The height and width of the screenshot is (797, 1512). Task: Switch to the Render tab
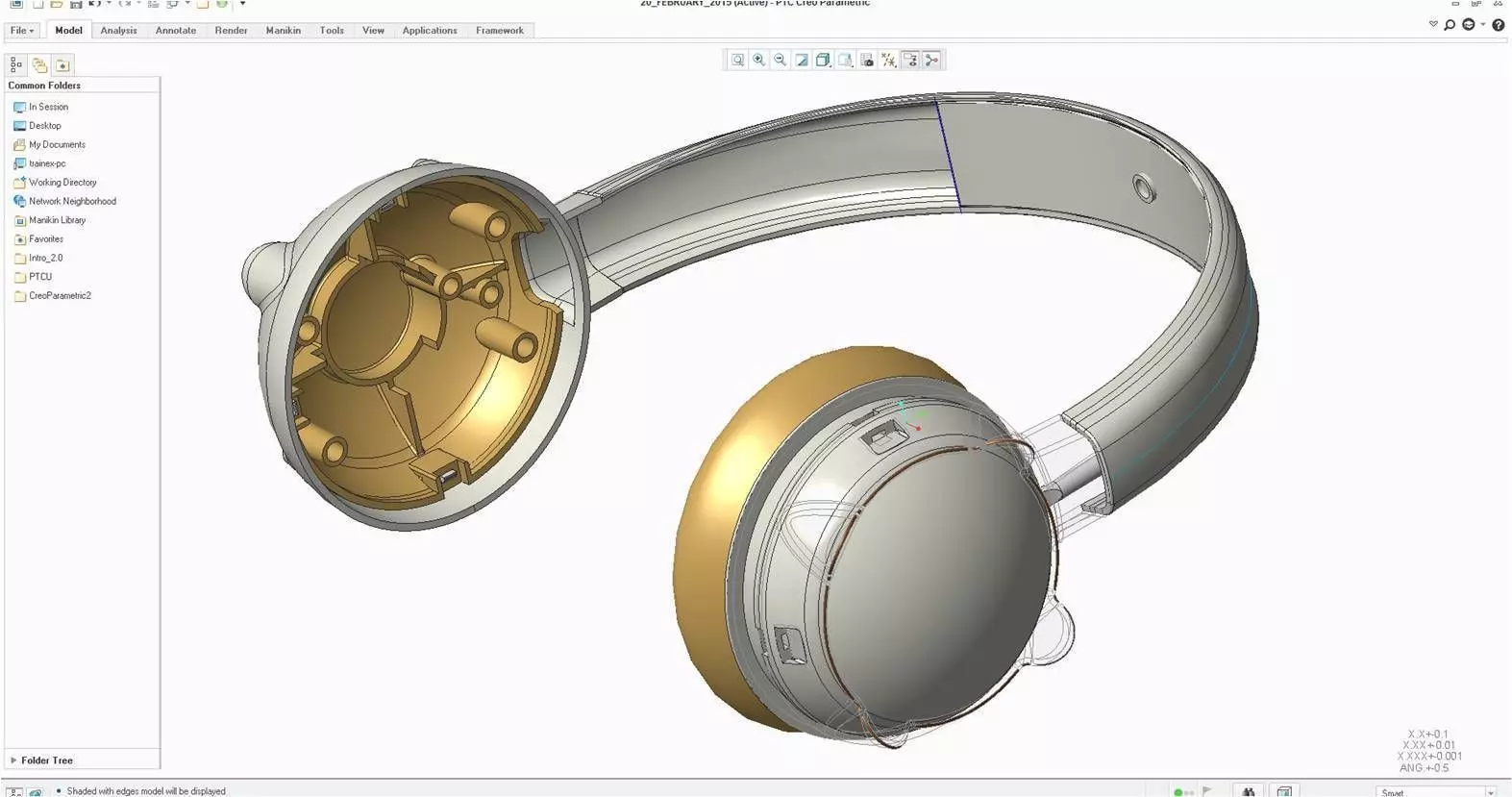pyautogui.click(x=231, y=31)
